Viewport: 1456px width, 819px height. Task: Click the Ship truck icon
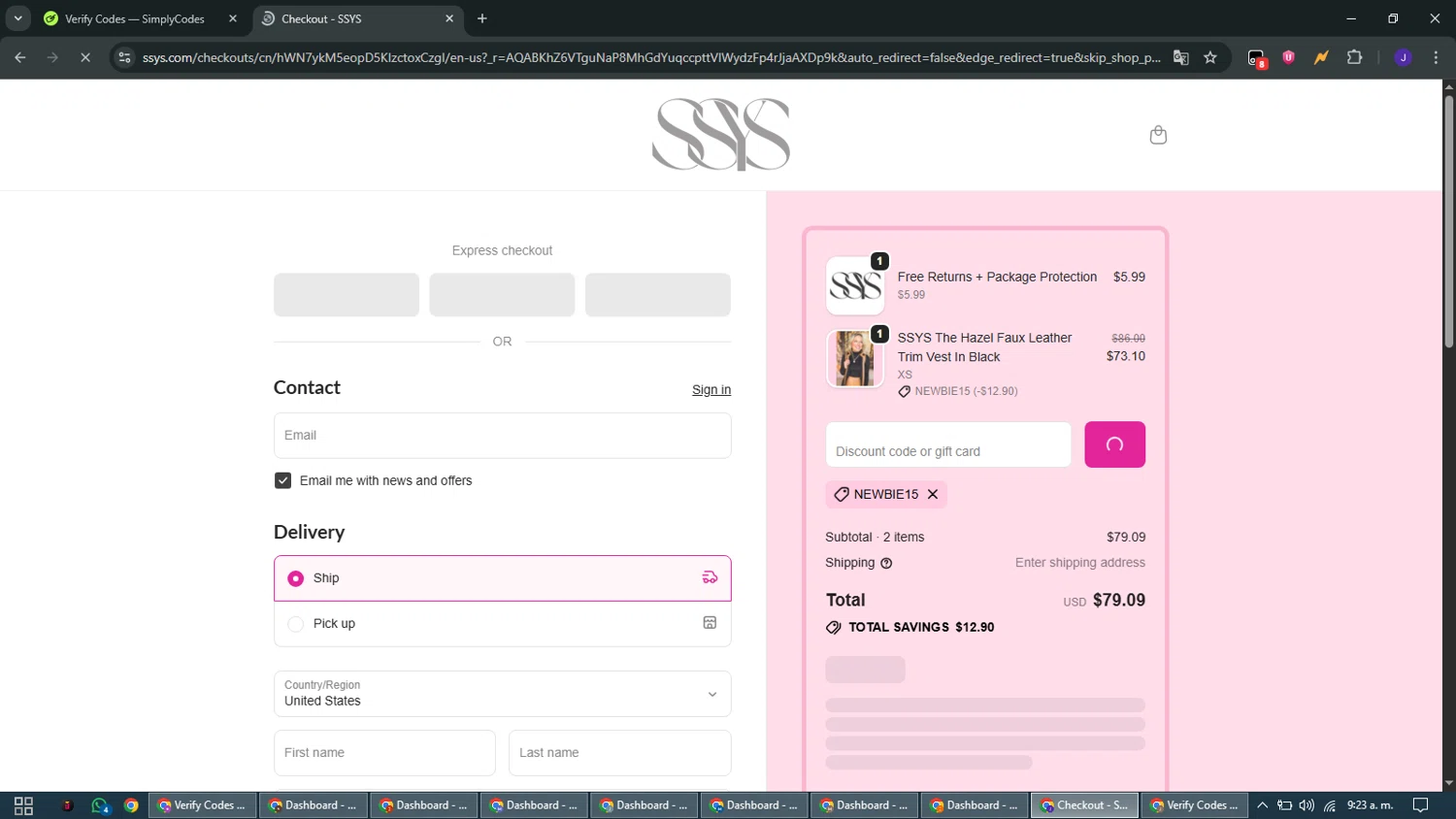(710, 577)
